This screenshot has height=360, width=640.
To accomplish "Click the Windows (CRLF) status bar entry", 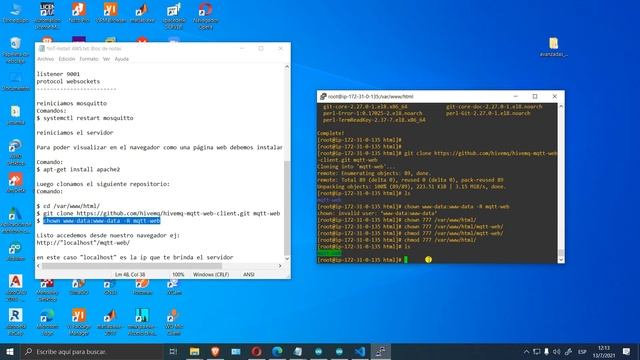I will click(211, 275).
